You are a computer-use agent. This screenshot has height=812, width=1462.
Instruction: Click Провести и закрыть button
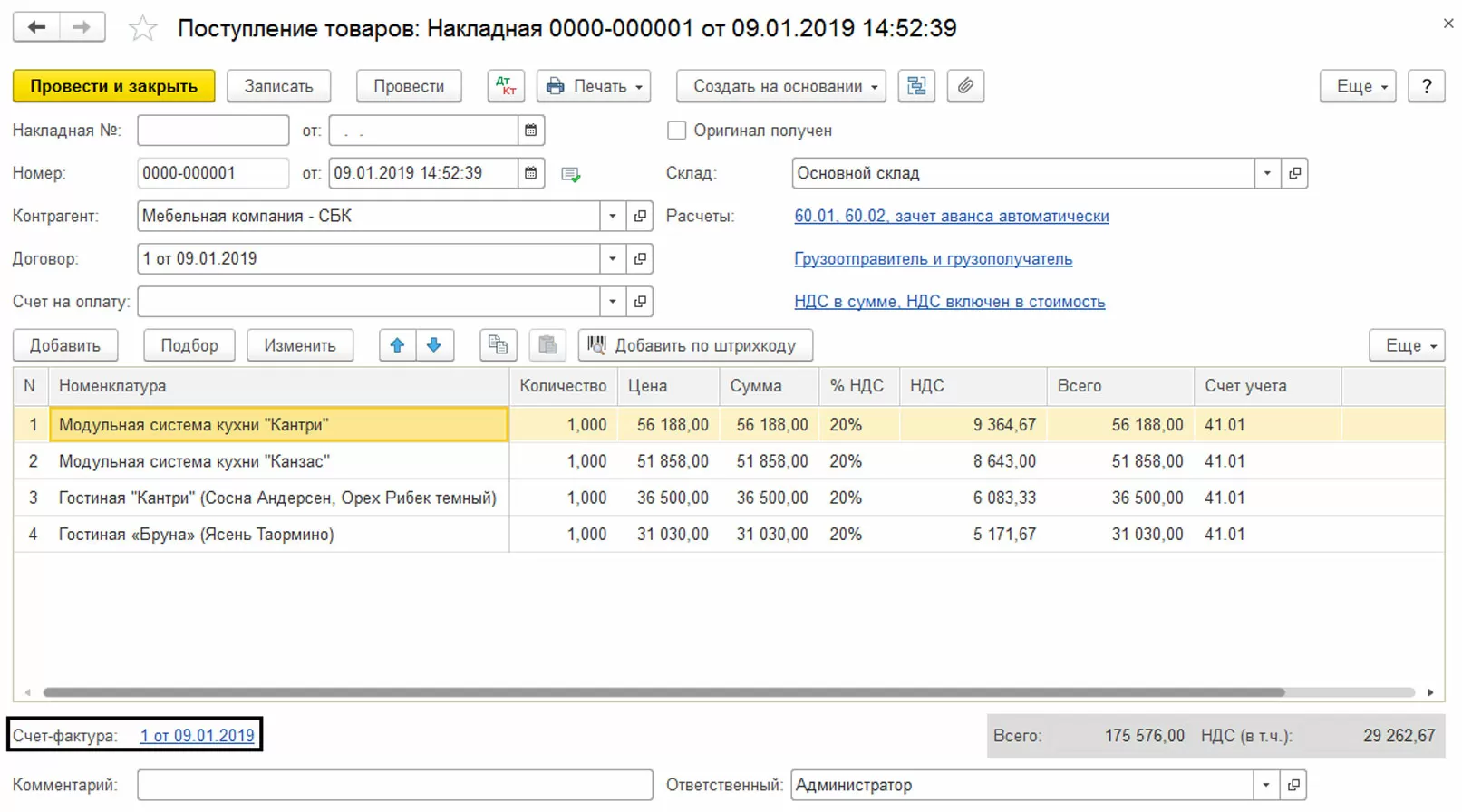coord(113,86)
